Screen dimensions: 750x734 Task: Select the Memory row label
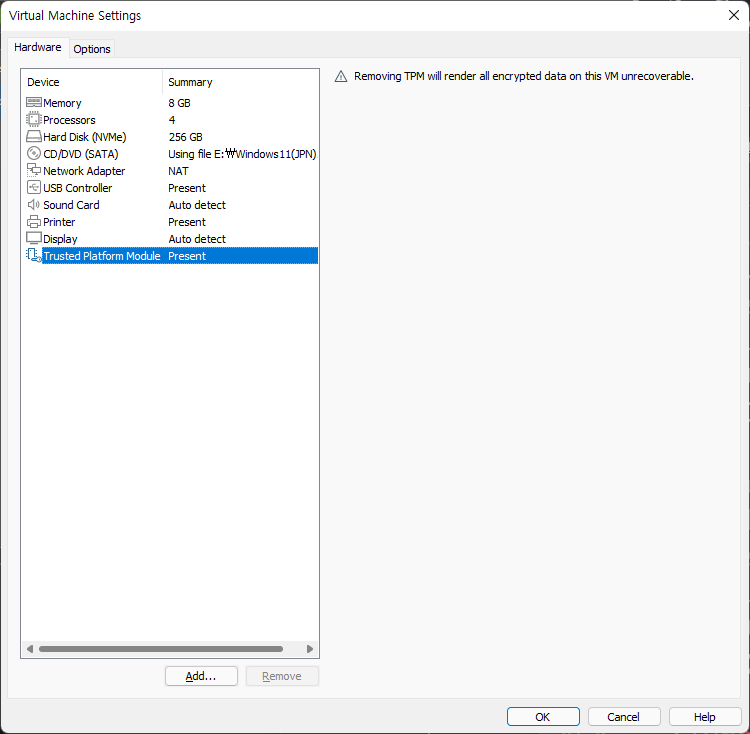pyautogui.click(x=62, y=103)
